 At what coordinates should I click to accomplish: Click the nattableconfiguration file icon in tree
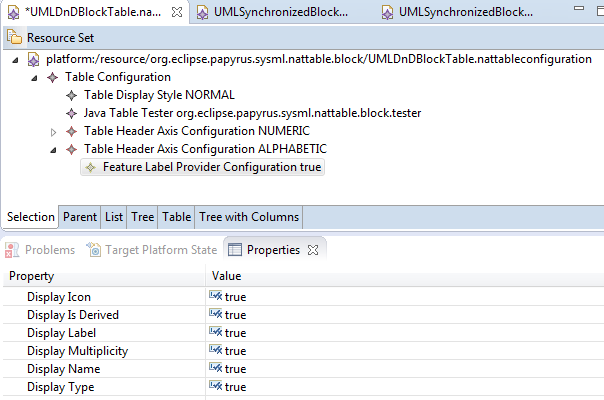(34, 59)
